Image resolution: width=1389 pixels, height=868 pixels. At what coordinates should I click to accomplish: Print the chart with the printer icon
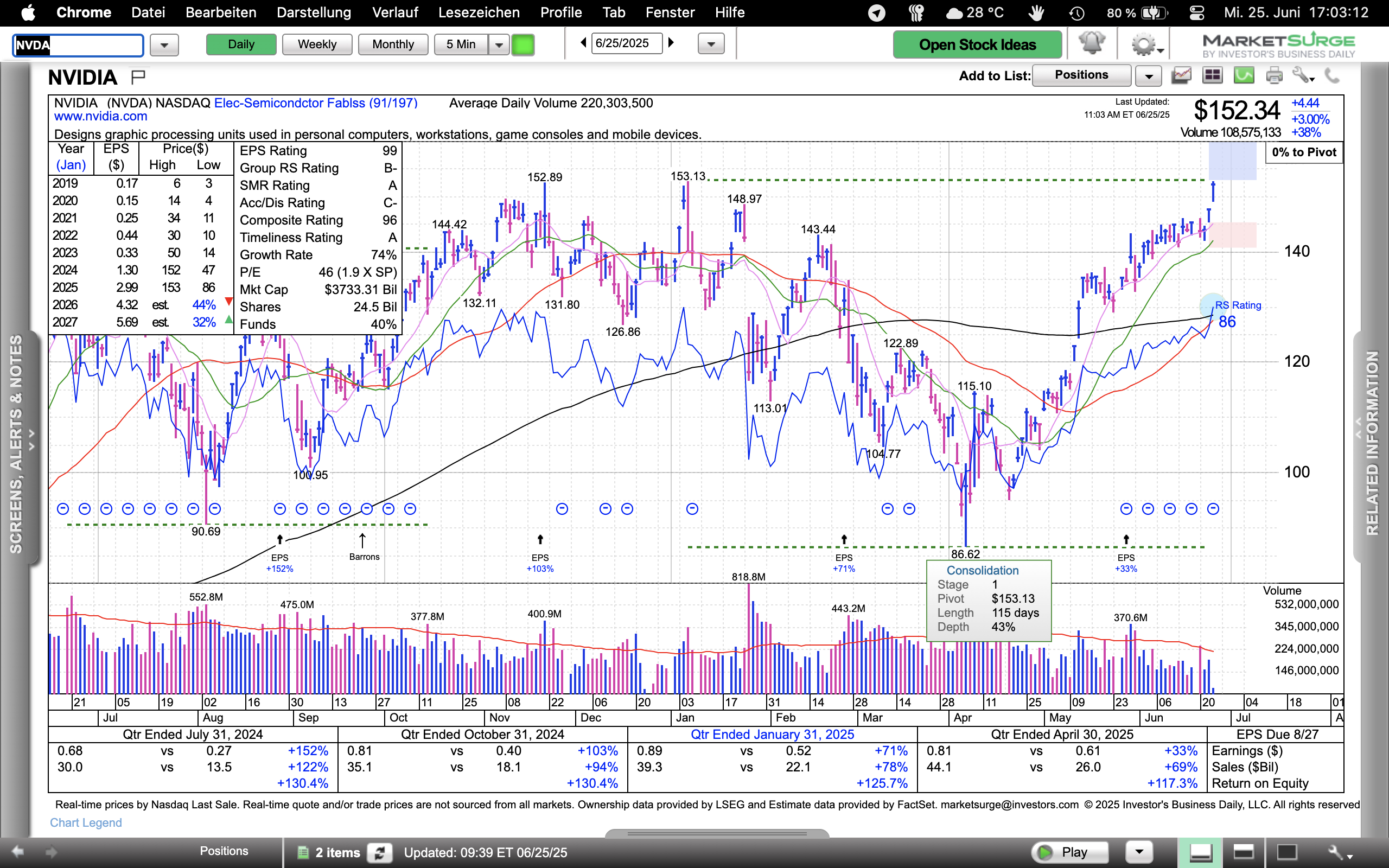pos(1274,75)
